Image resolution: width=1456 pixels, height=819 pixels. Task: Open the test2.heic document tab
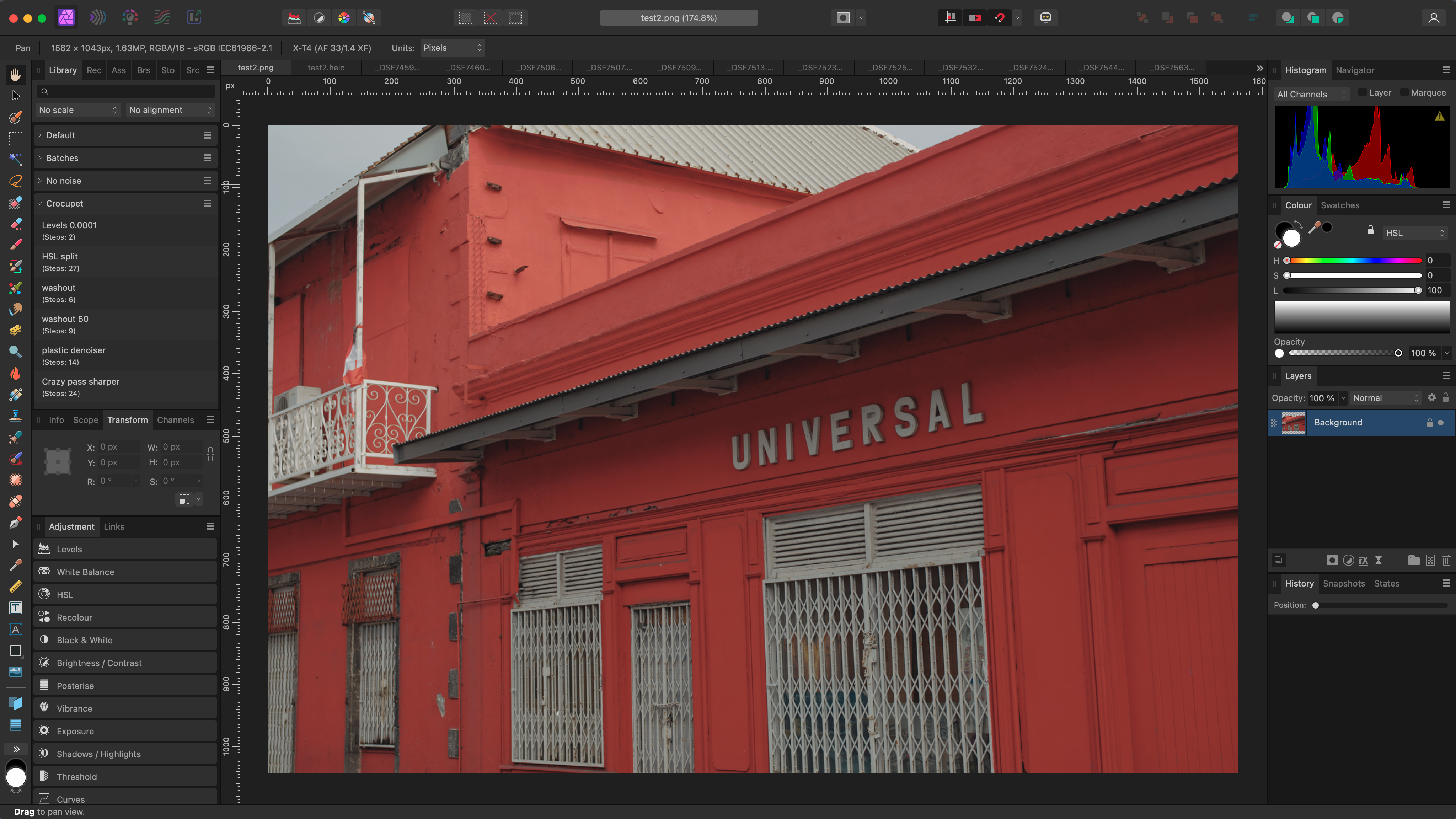tap(326, 68)
